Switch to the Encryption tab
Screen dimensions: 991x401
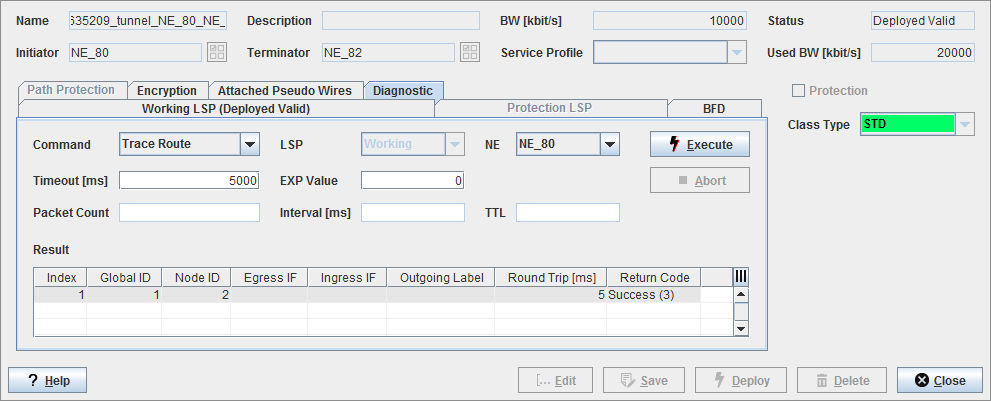pyautogui.click(x=167, y=91)
